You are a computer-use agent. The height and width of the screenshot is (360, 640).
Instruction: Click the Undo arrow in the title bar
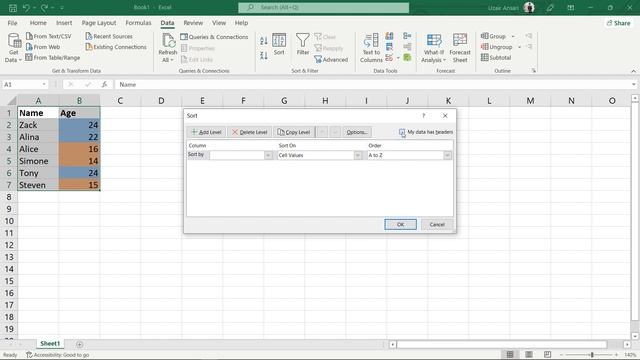[x=26, y=8]
